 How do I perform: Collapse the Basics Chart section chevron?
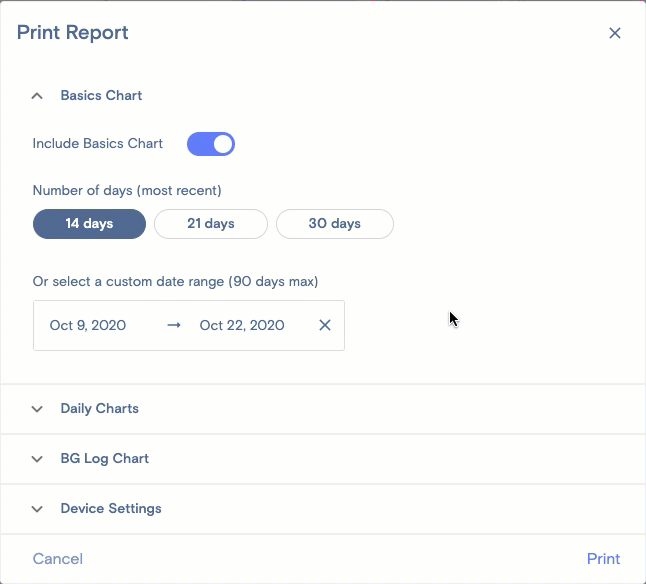pyautogui.click(x=37, y=96)
